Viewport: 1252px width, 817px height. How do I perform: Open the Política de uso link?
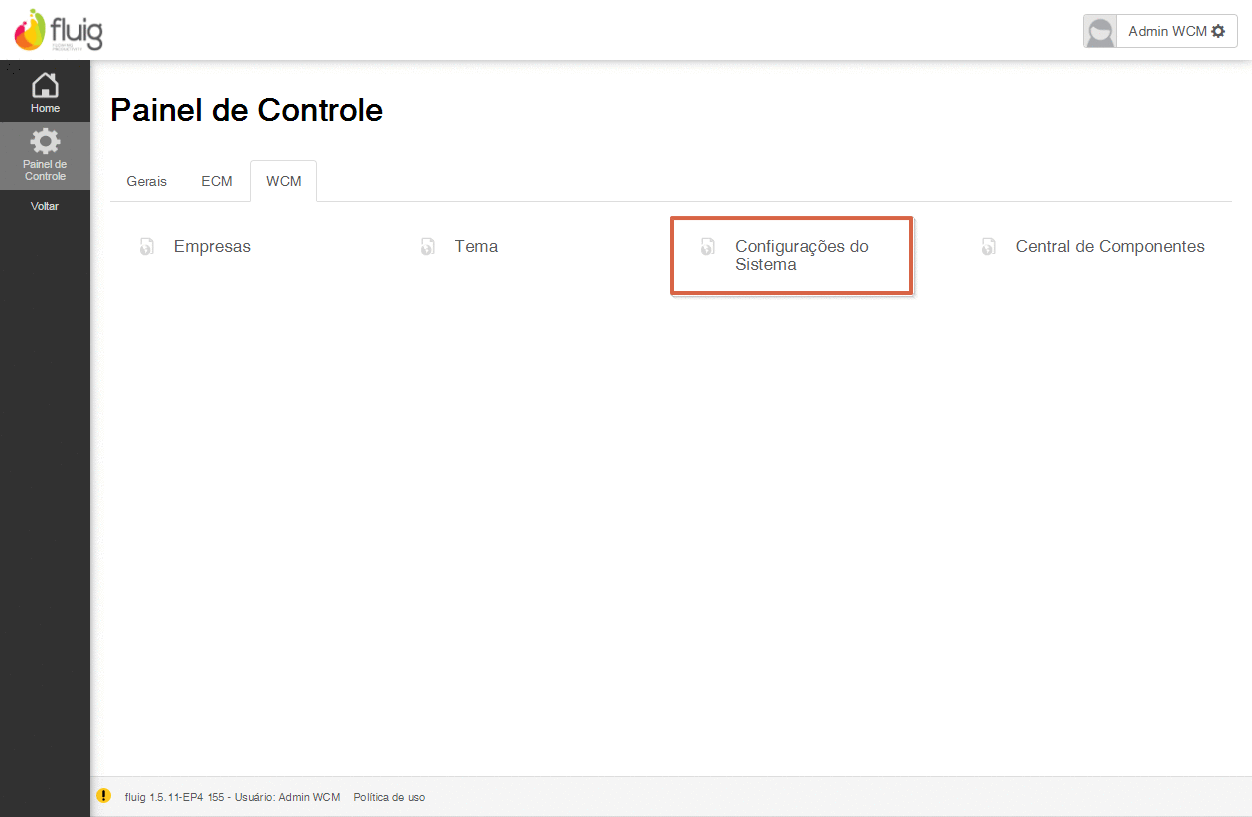click(389, 797)
